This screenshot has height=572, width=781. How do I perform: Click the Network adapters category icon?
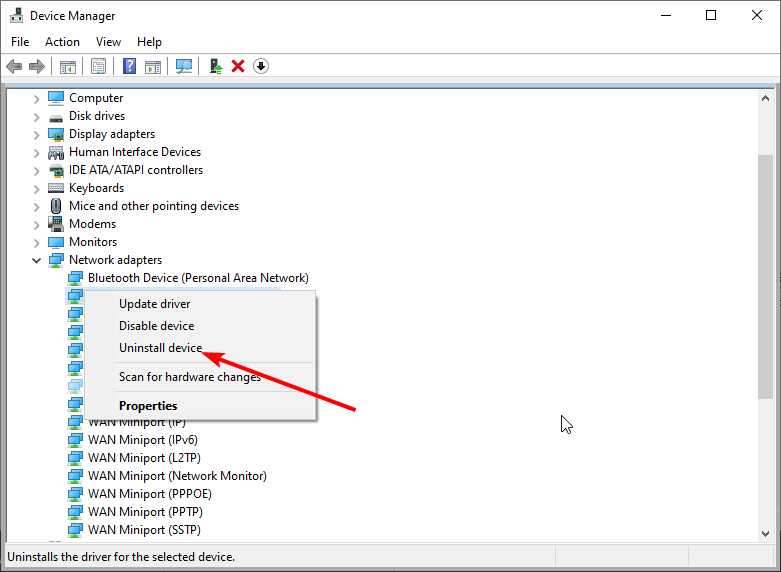click(x=56, y=260)
